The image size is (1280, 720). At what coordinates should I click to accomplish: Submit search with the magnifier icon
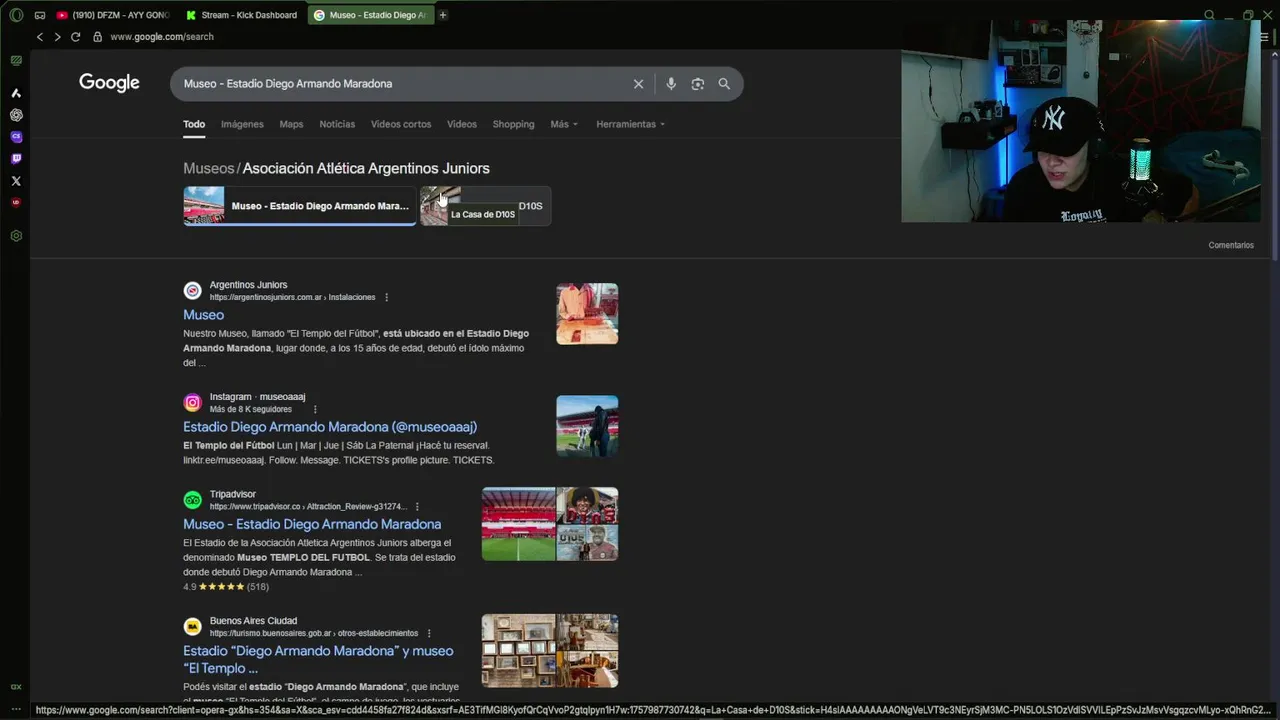(724, 84)
